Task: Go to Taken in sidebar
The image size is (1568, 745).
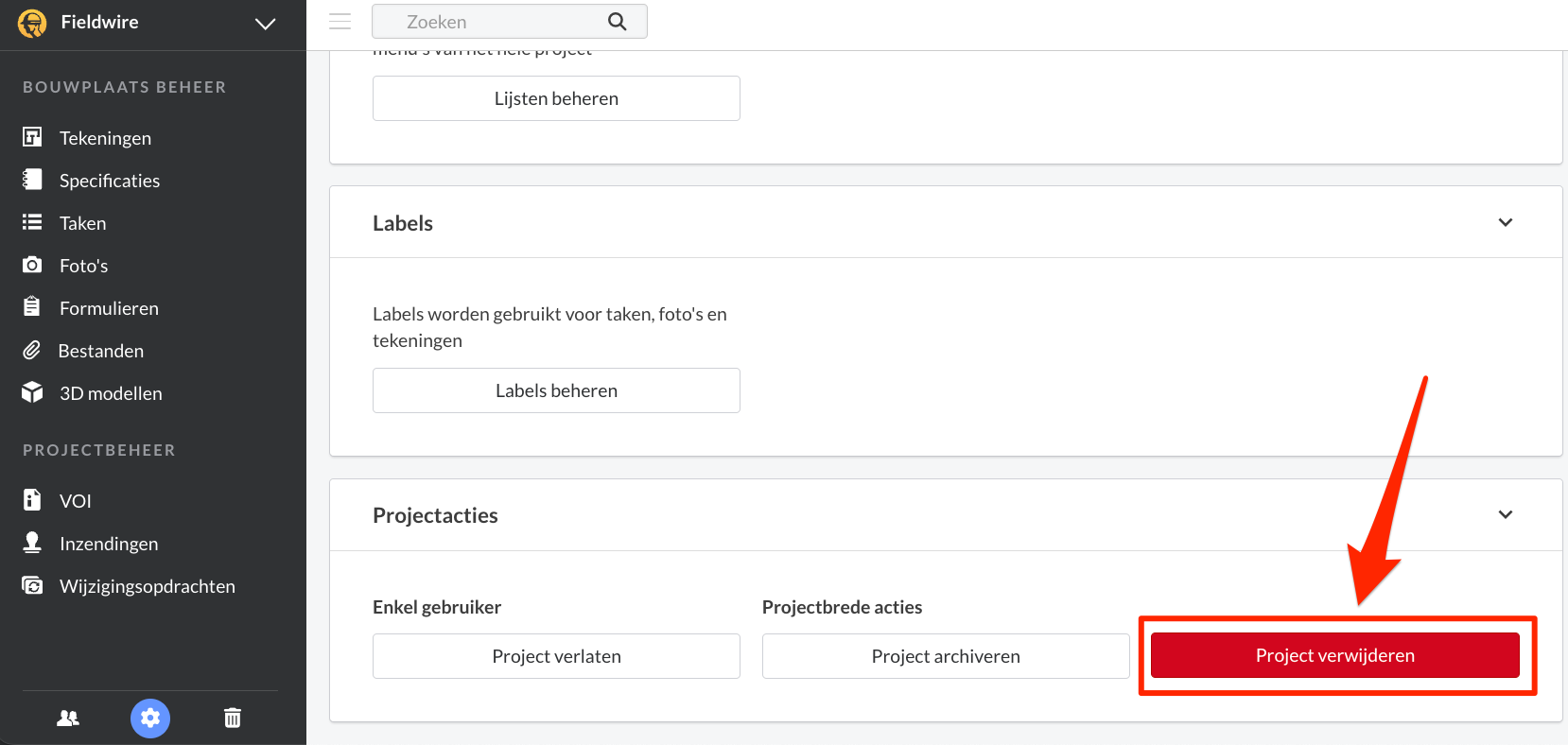Action: click(82, 223)
